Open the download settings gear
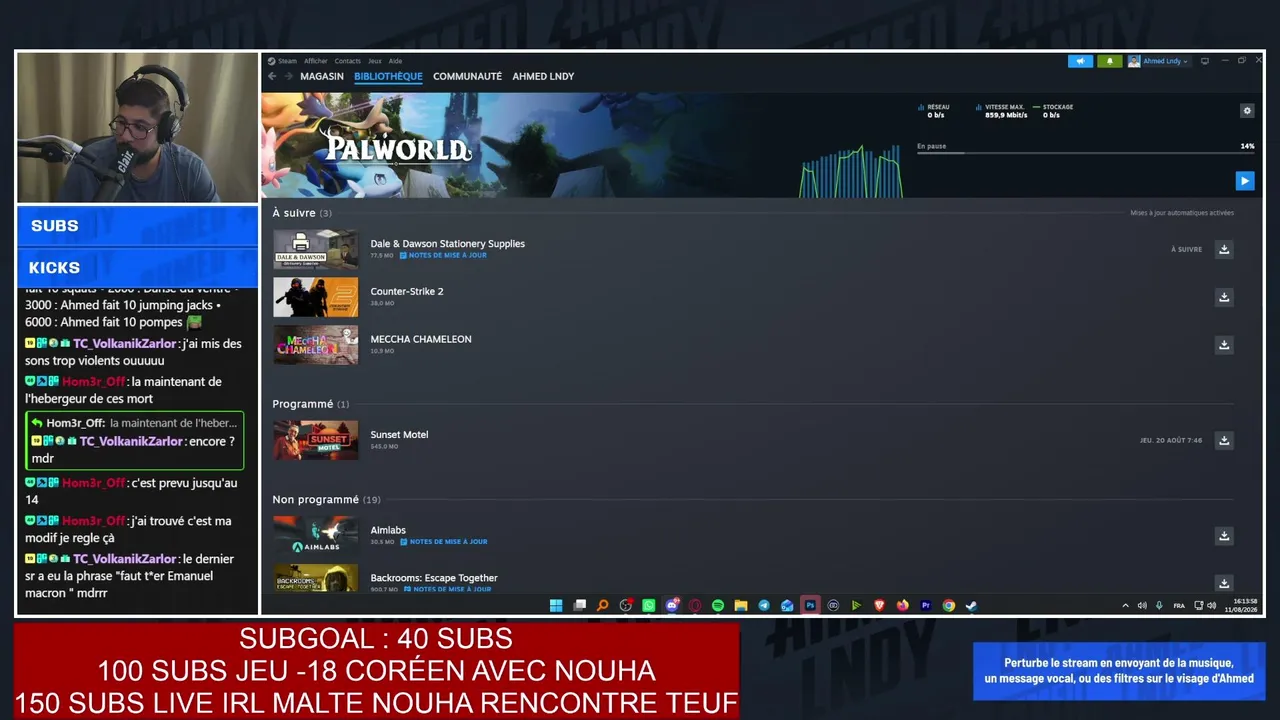This screenshot has width=1280, height=720. (1246, 111)
